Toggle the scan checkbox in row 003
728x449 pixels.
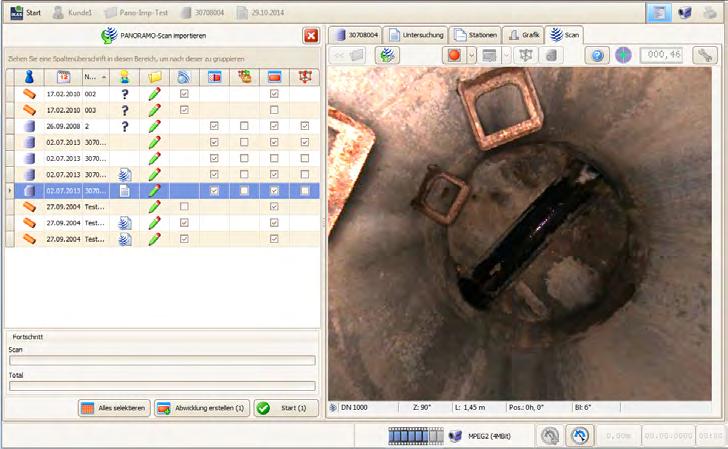(184, 110)
